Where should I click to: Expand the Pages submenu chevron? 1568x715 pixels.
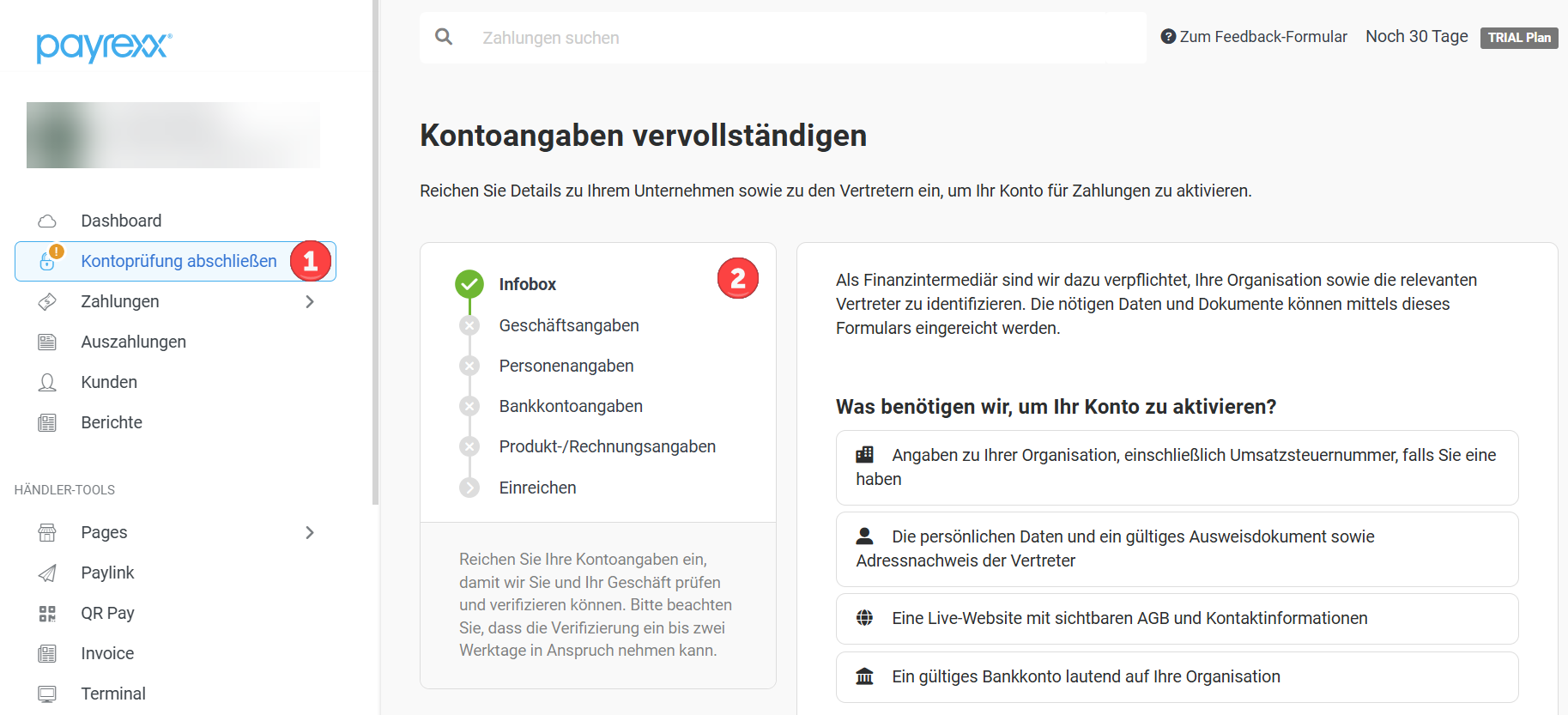pos(310,533)
